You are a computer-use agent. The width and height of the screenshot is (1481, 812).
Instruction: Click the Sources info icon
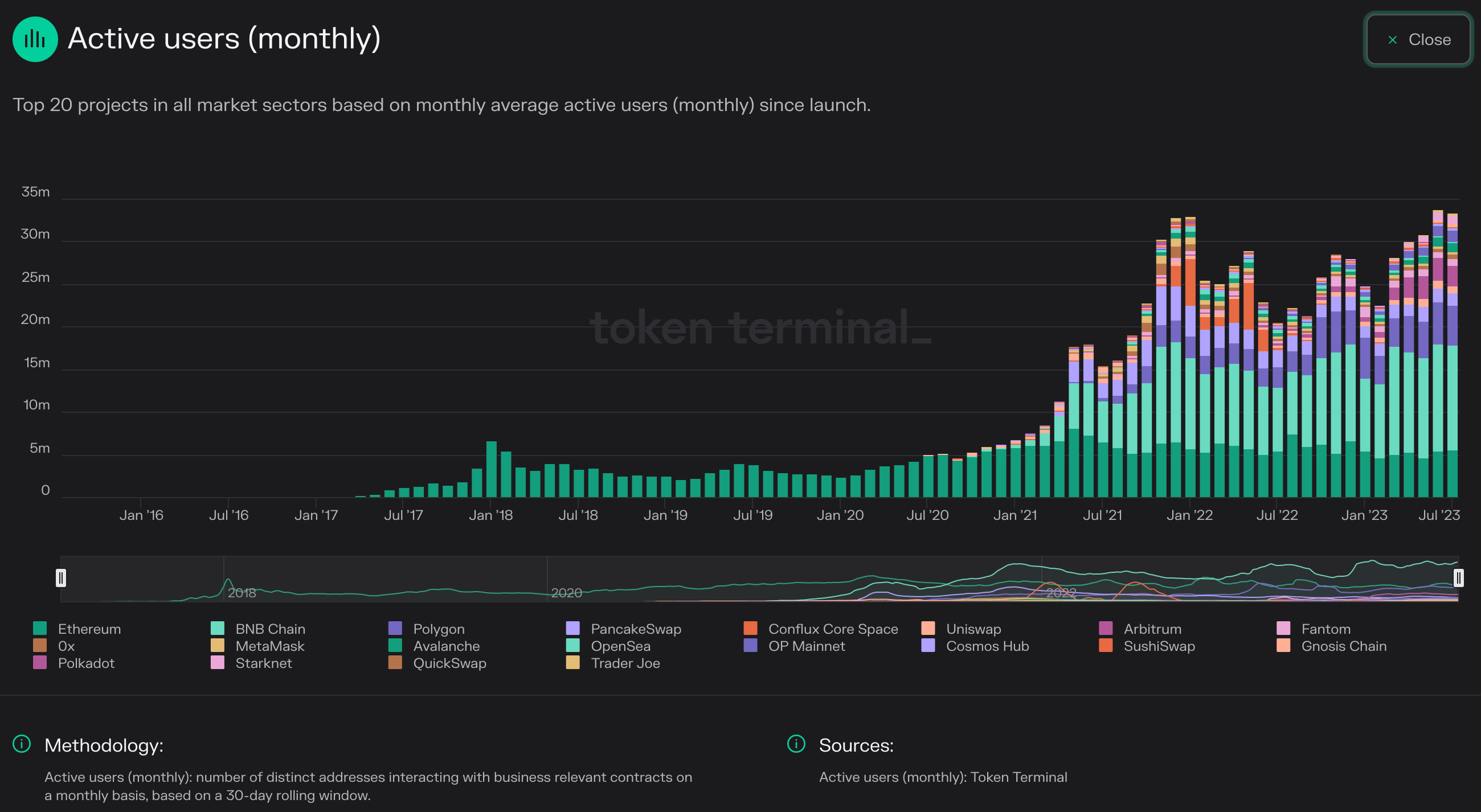(796, 744)
